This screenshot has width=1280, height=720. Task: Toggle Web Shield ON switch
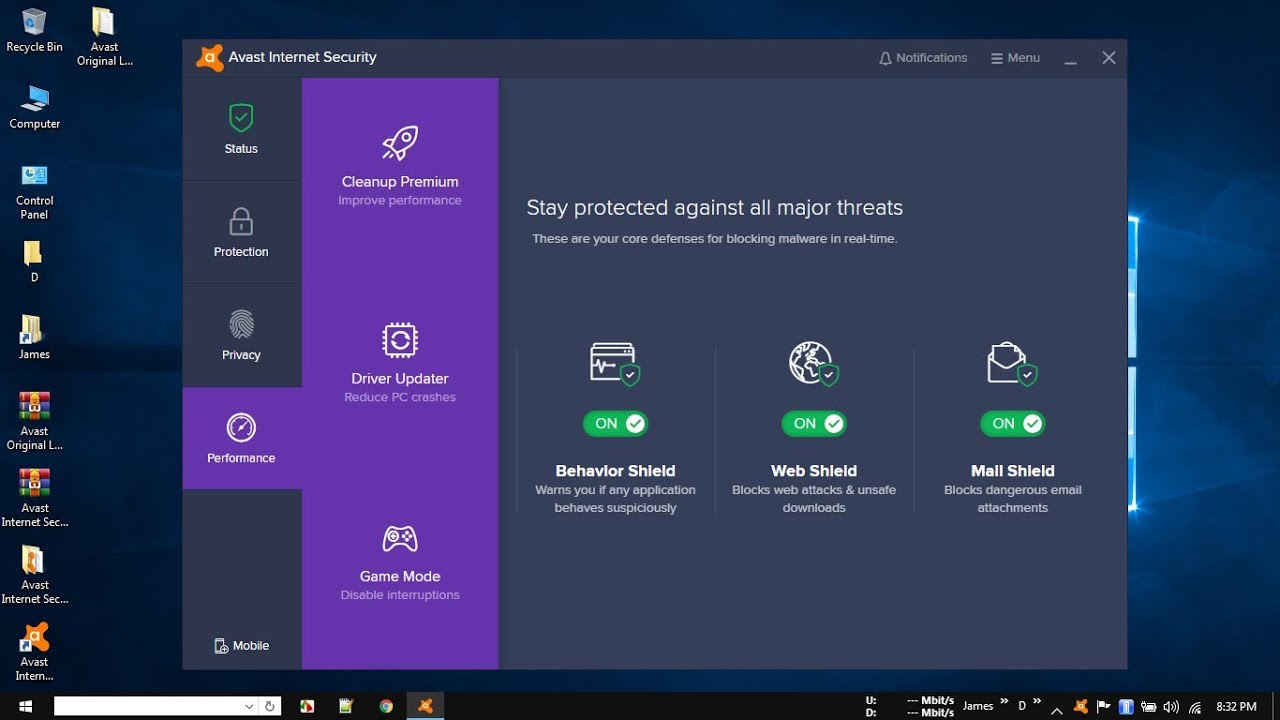(814, 424)
